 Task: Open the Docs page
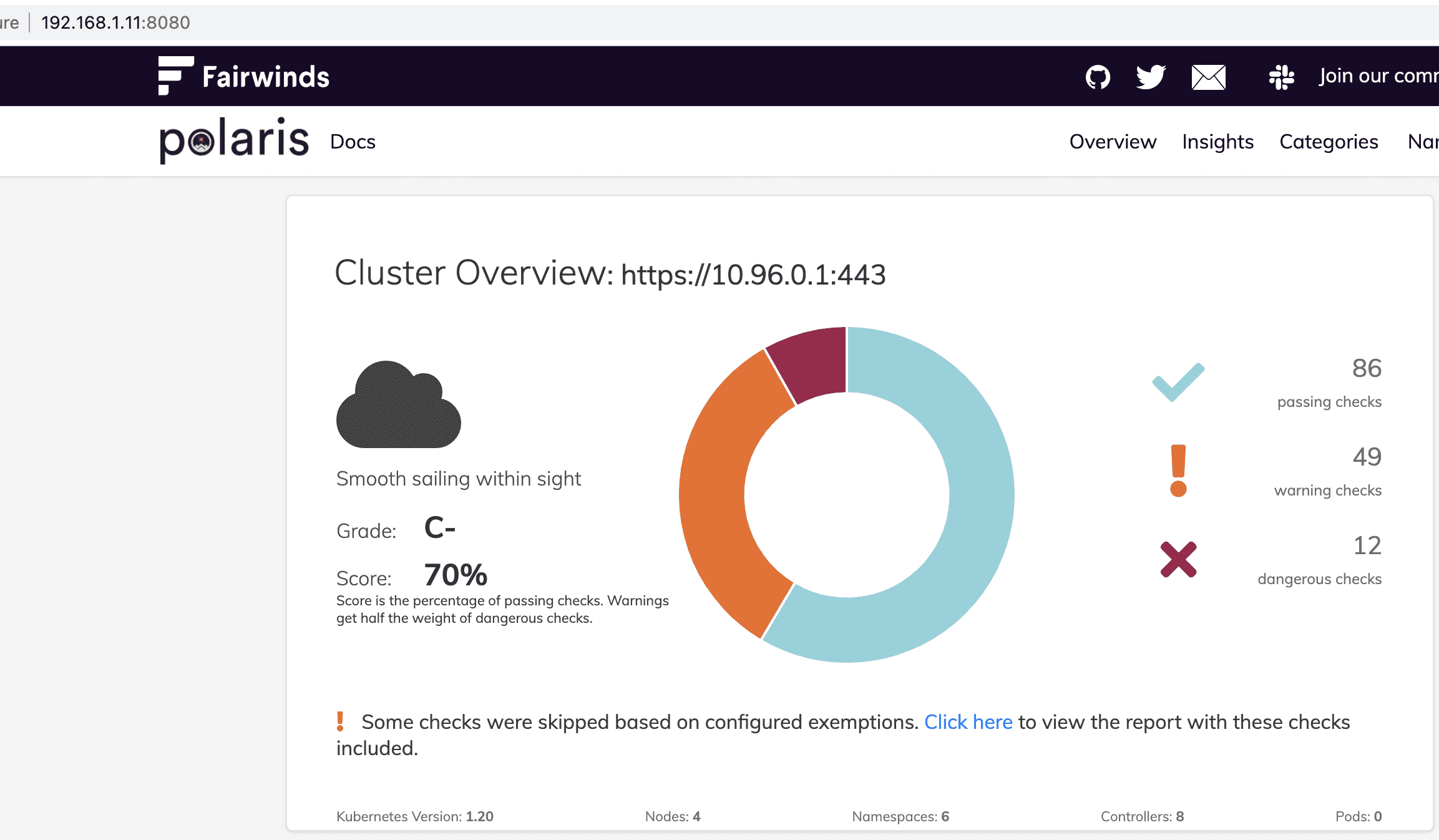pos(353,142)
